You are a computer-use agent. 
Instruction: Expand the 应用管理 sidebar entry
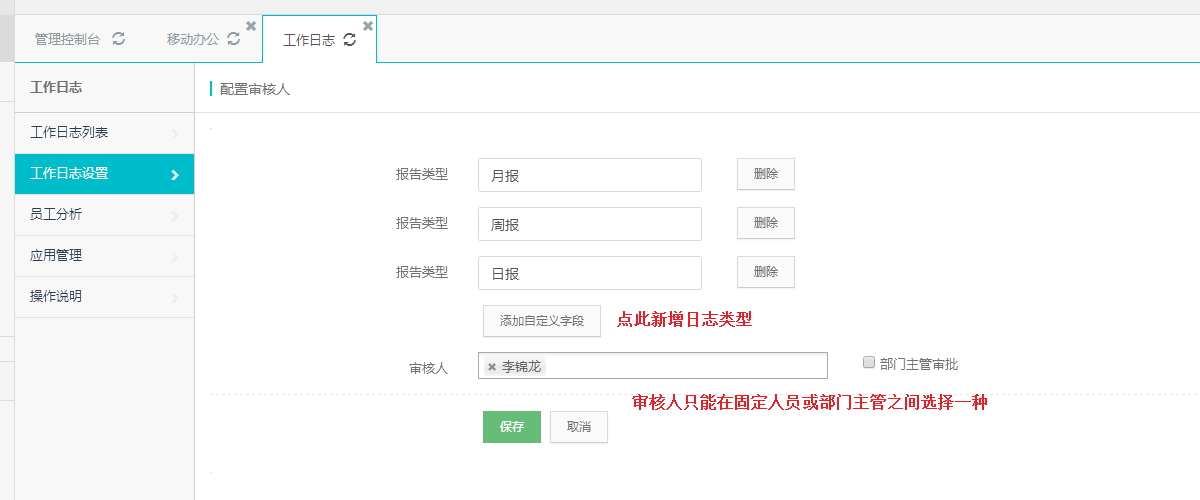click(x=104, y=256)
